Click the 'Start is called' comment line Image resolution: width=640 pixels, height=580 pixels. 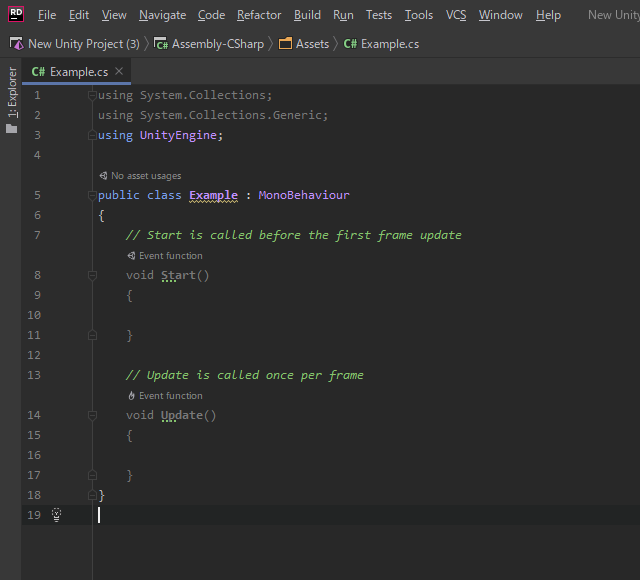coord(293,235)
